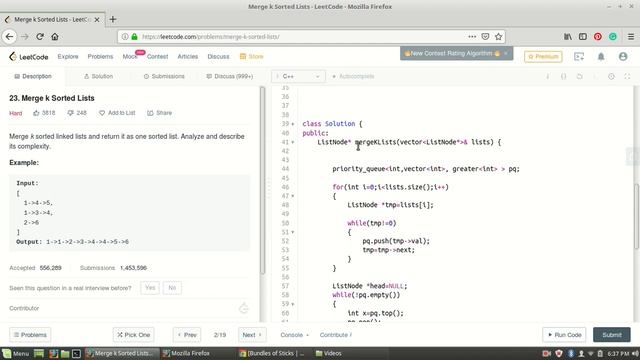Downvote the problem with thumbs-down icon
640x360 pixels.
pos(70,113)
